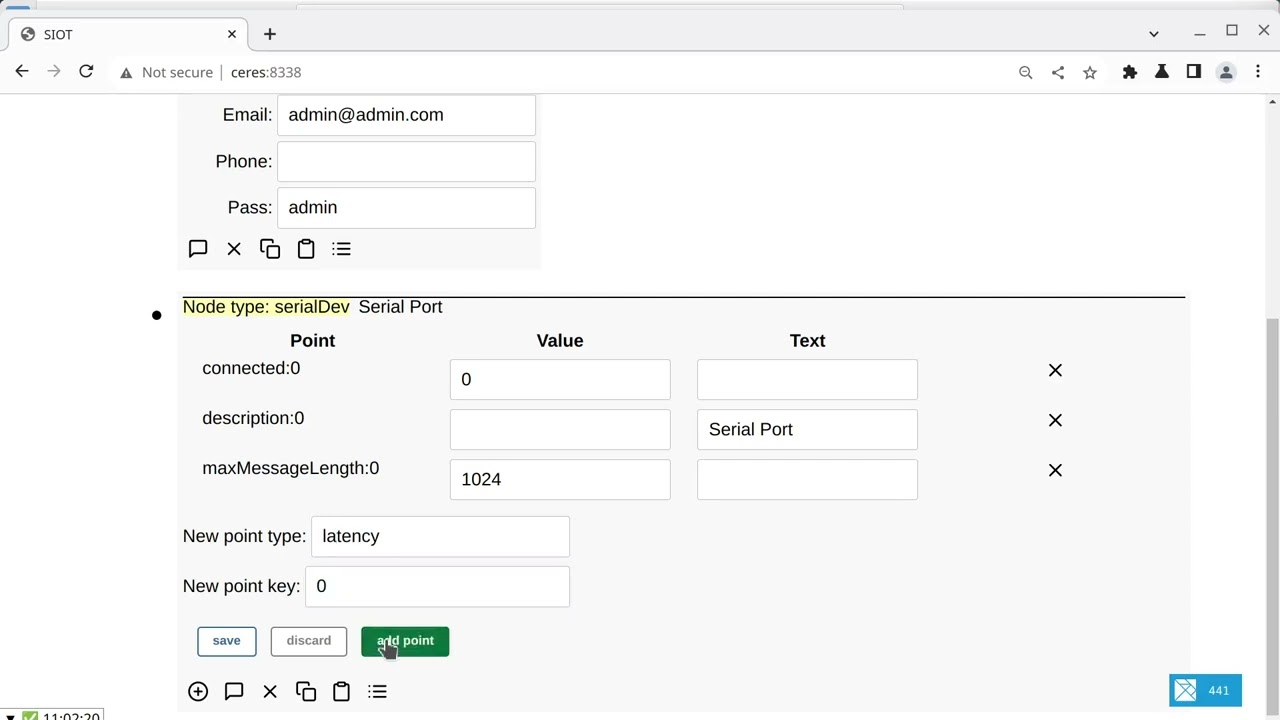
Task: Go back in browser history
Action: coord(22,72)
